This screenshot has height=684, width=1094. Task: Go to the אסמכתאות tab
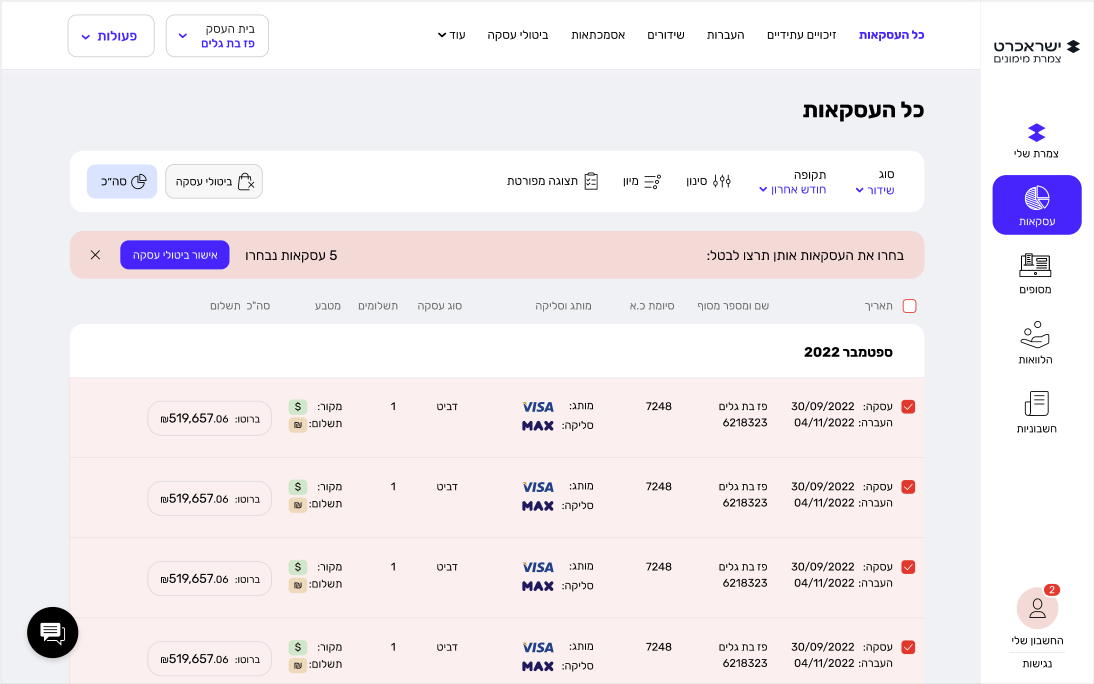(598, 35)
